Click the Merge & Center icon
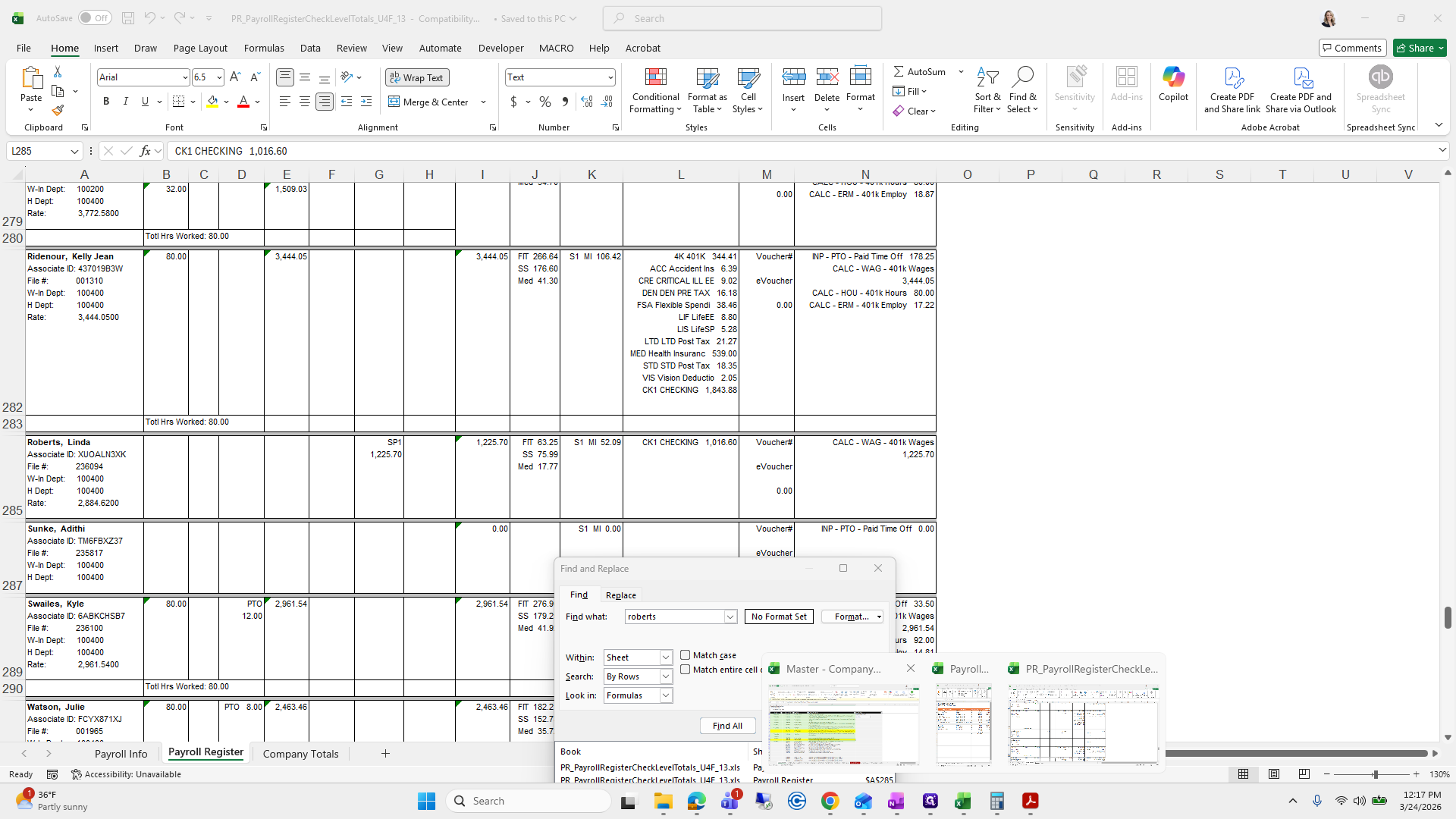The height and width of the screenshot is (819, 1456). 394,102
